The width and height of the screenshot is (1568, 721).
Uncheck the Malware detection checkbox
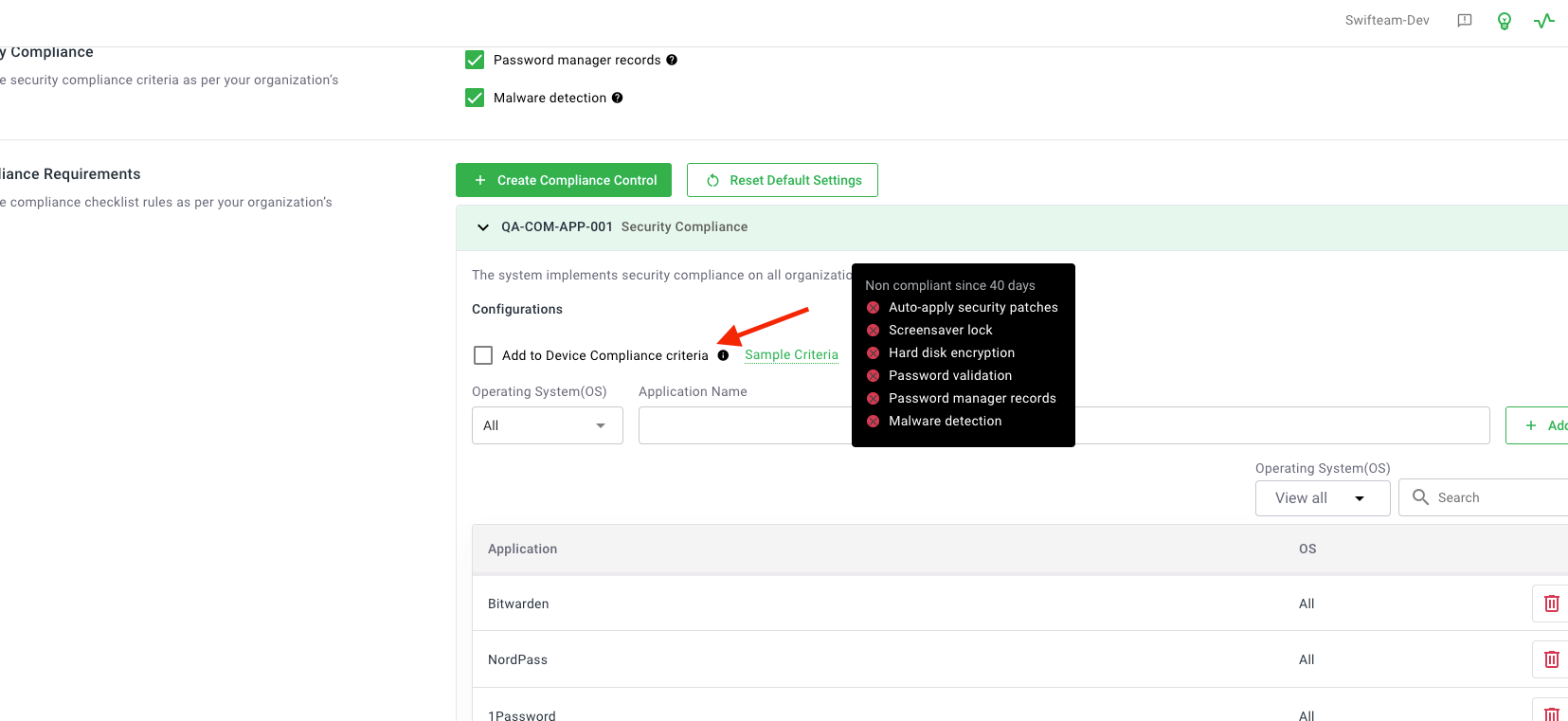point(475,98)
